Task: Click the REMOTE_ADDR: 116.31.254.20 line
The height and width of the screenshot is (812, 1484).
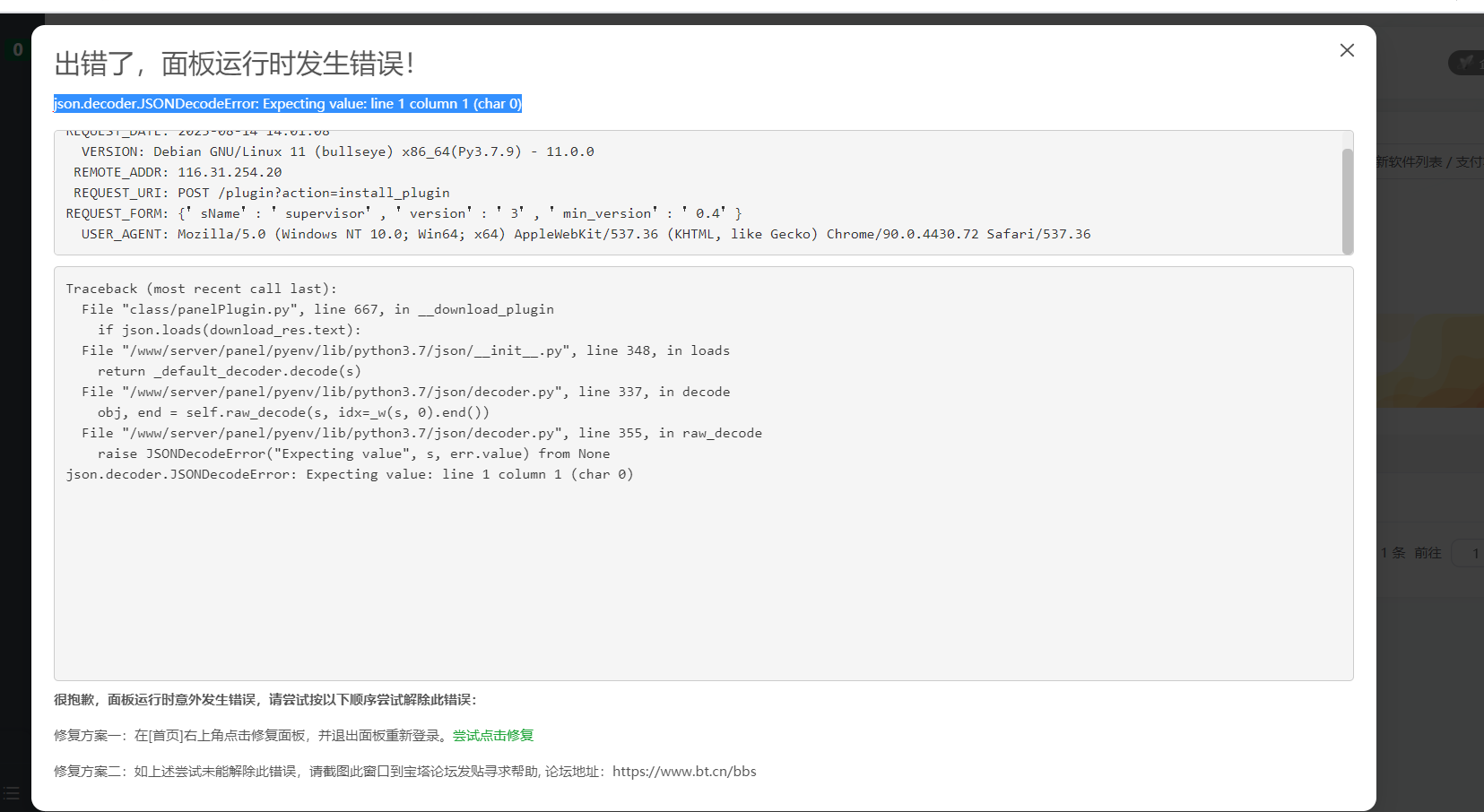Action: pos(178,172)
